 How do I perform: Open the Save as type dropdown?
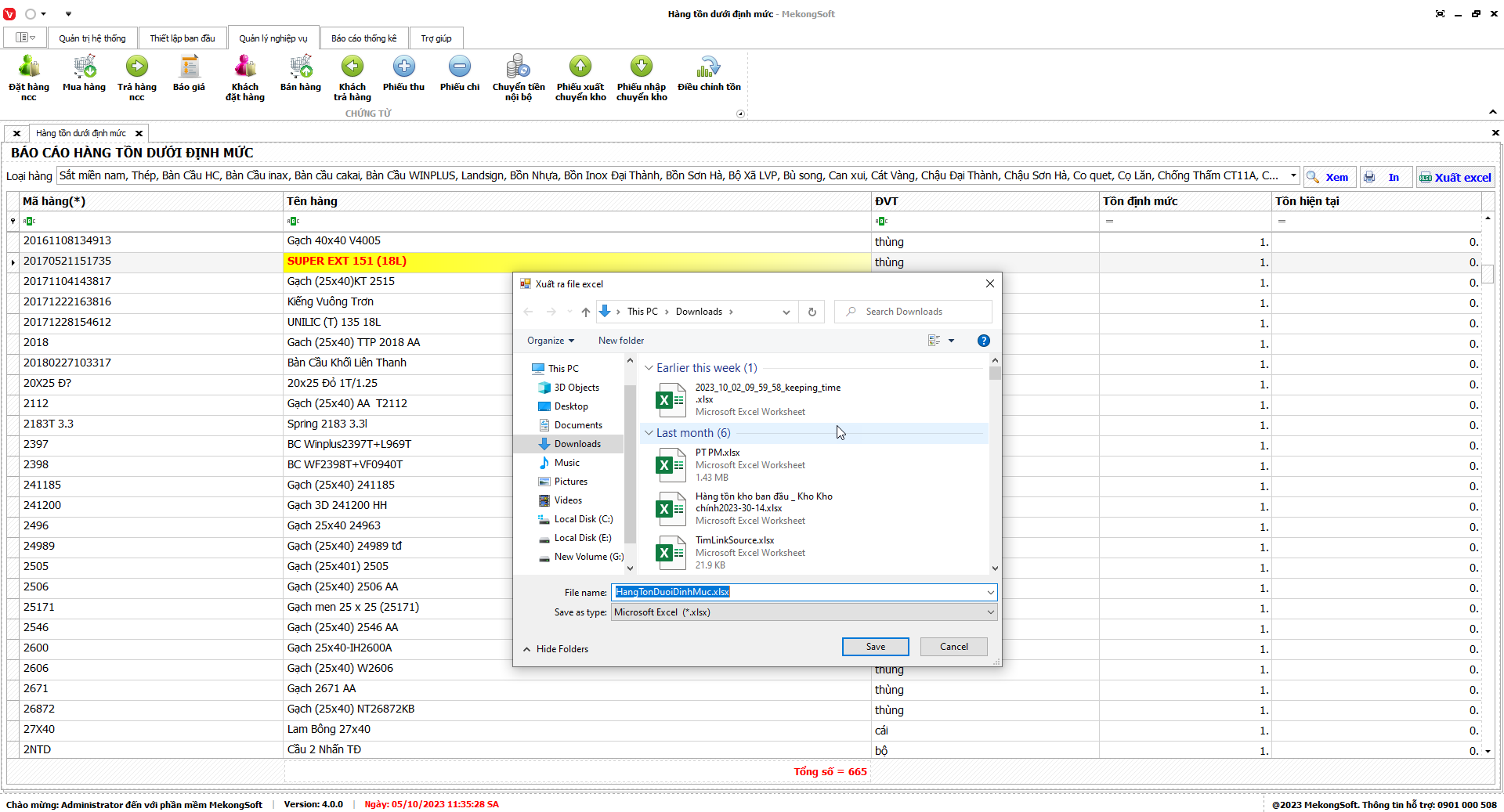(x=990, y=612)
